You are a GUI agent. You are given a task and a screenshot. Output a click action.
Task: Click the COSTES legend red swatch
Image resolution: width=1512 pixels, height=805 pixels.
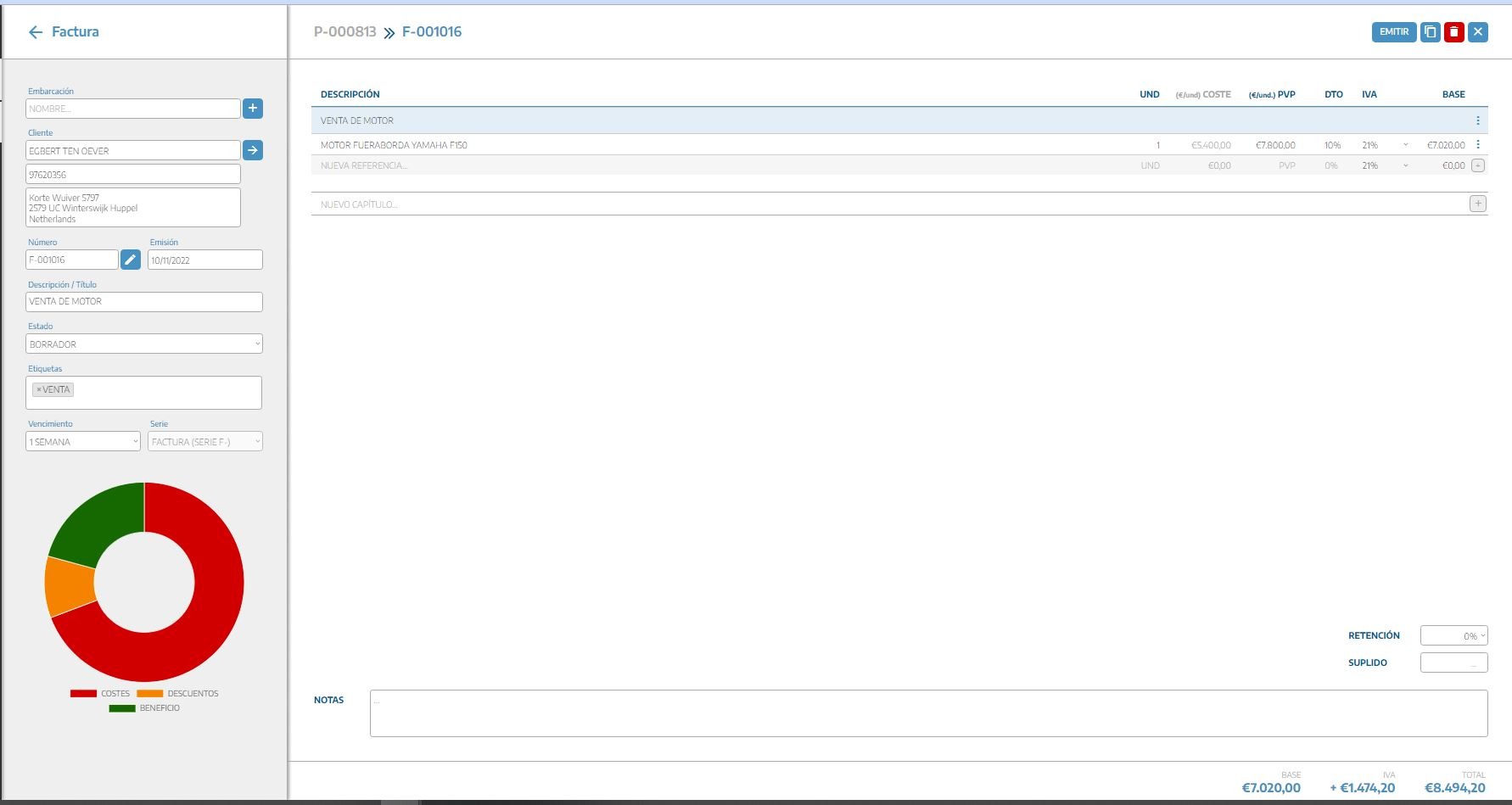tap(83, 694)
